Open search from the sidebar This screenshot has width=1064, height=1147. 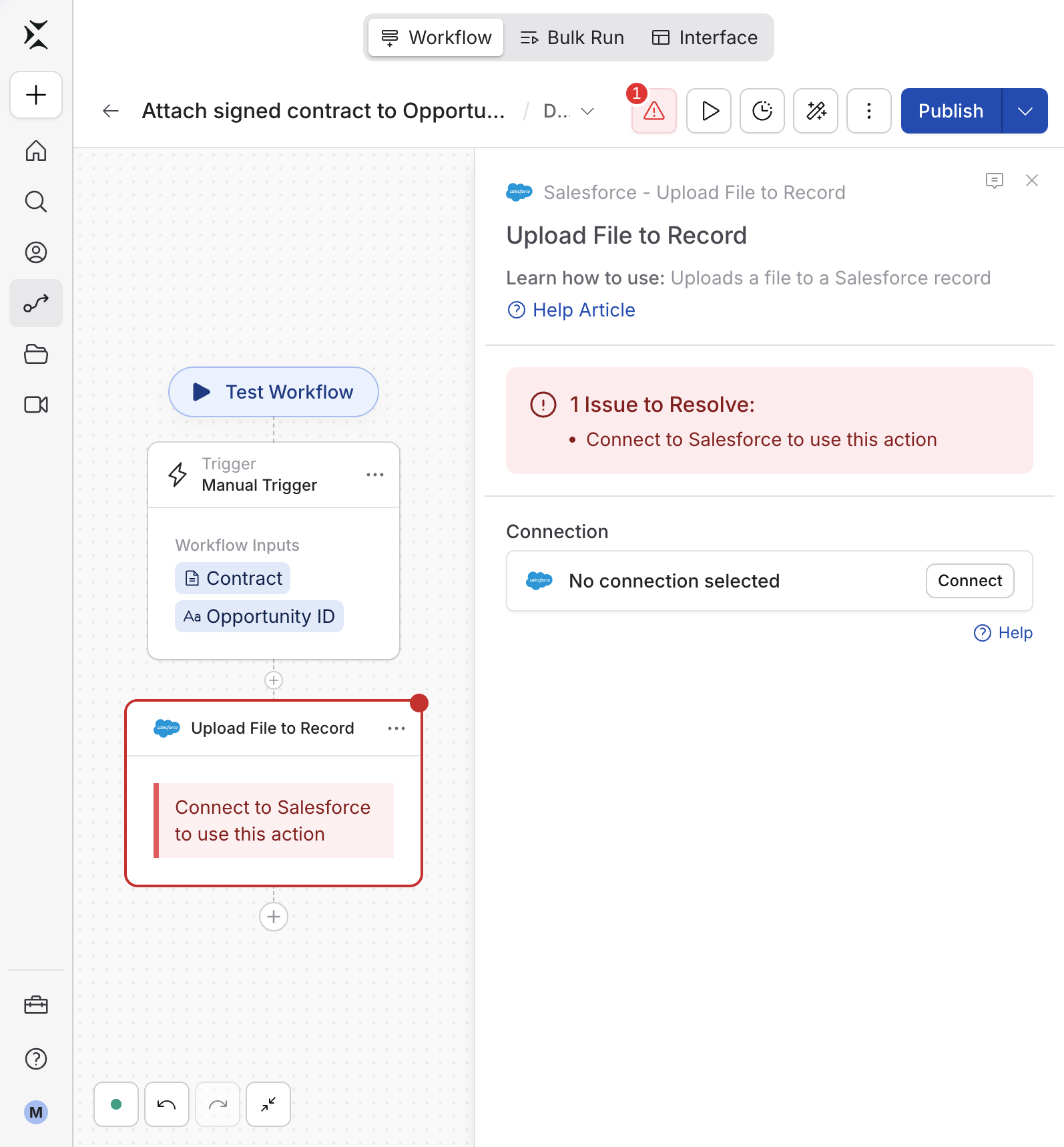click(36, 202)
